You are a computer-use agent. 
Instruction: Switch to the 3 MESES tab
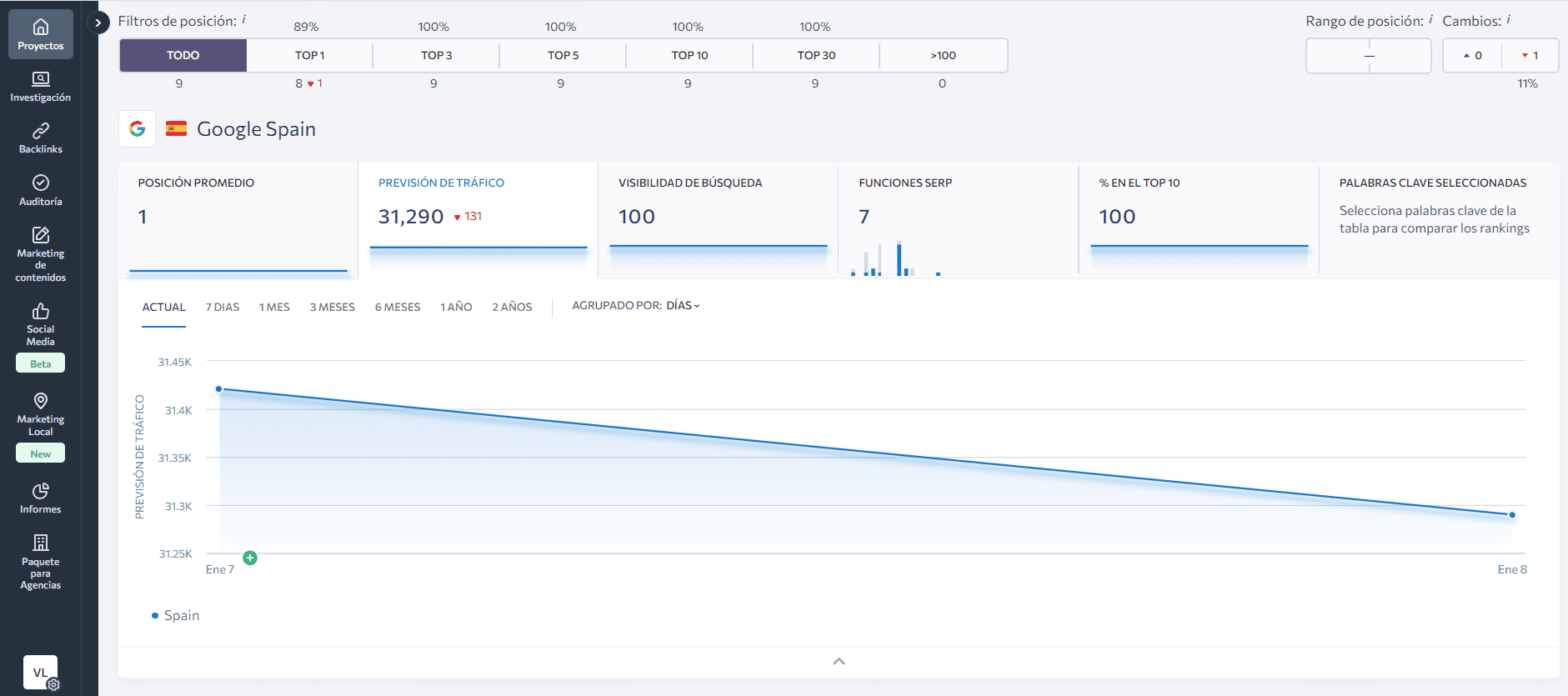click(332, 307)
